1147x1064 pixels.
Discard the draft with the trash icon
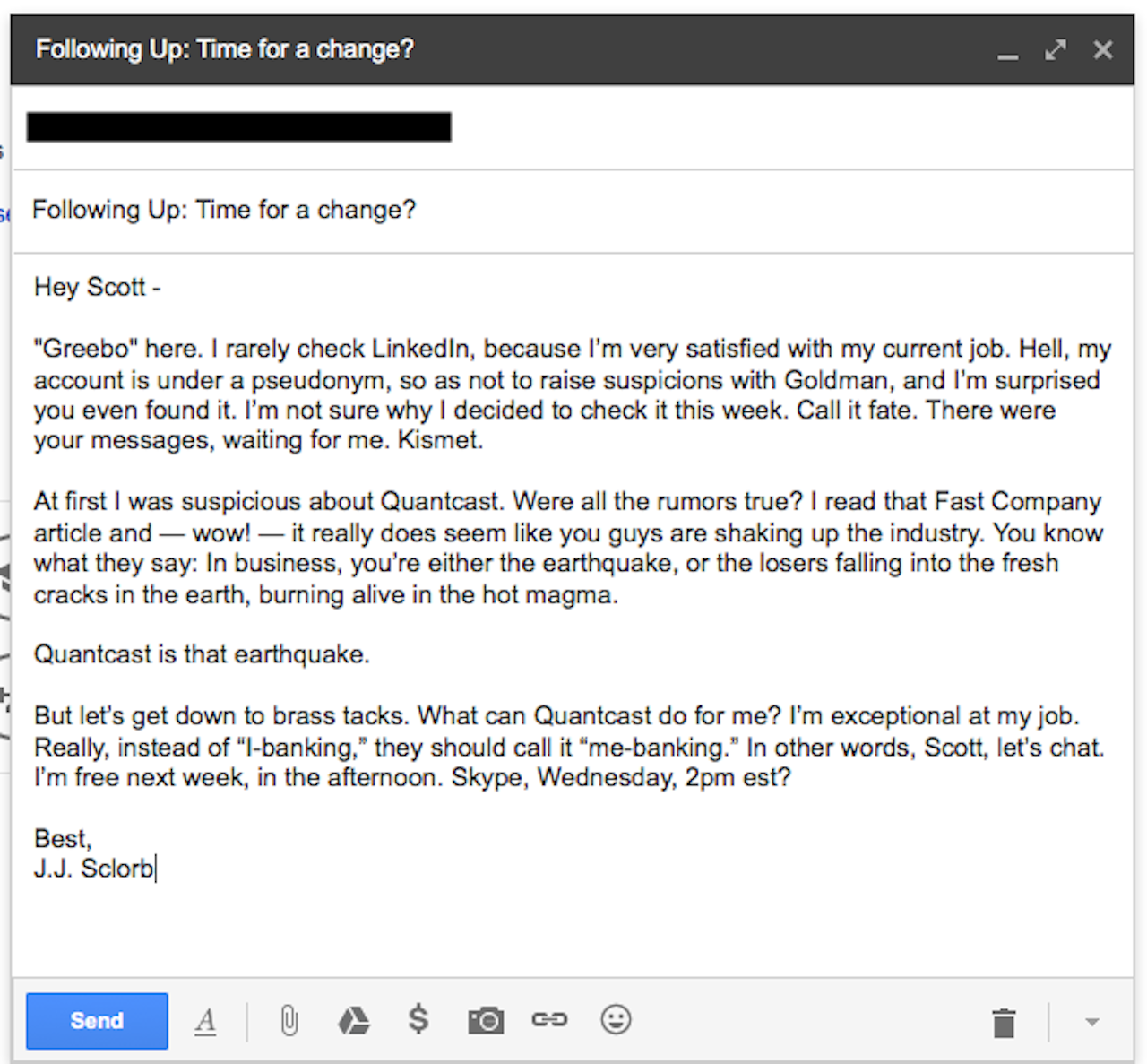tap(1004, 1022)
